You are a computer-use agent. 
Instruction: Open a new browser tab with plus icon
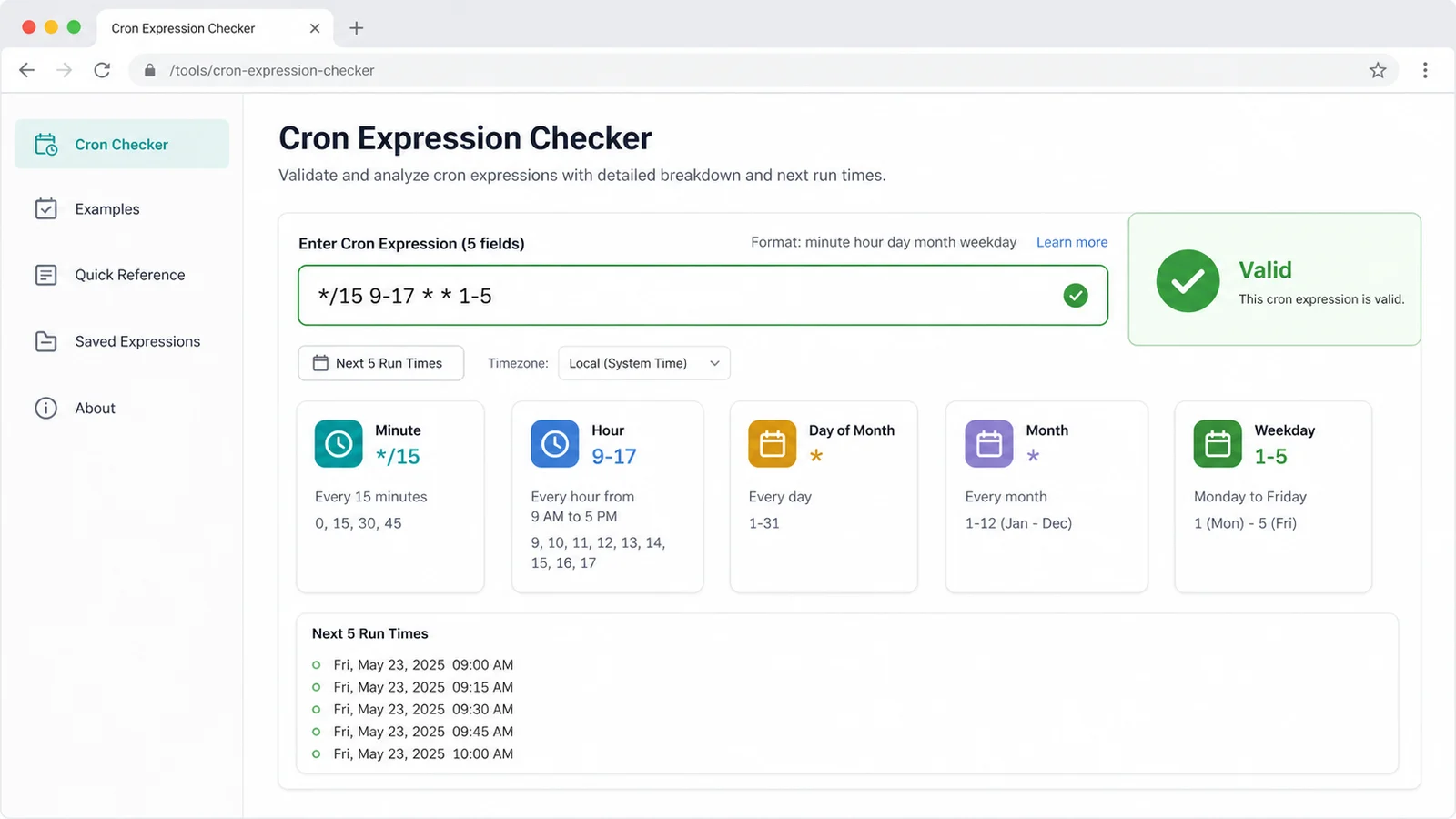357,28
